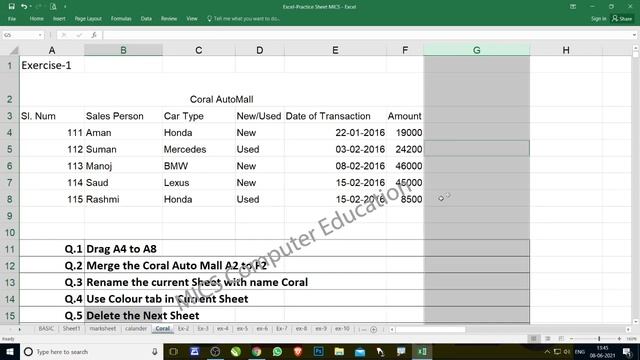Open the Page Layout ribbon tab
Image resolution: width=640 pixels, height=360 pixels.
[x=88, y=19]
